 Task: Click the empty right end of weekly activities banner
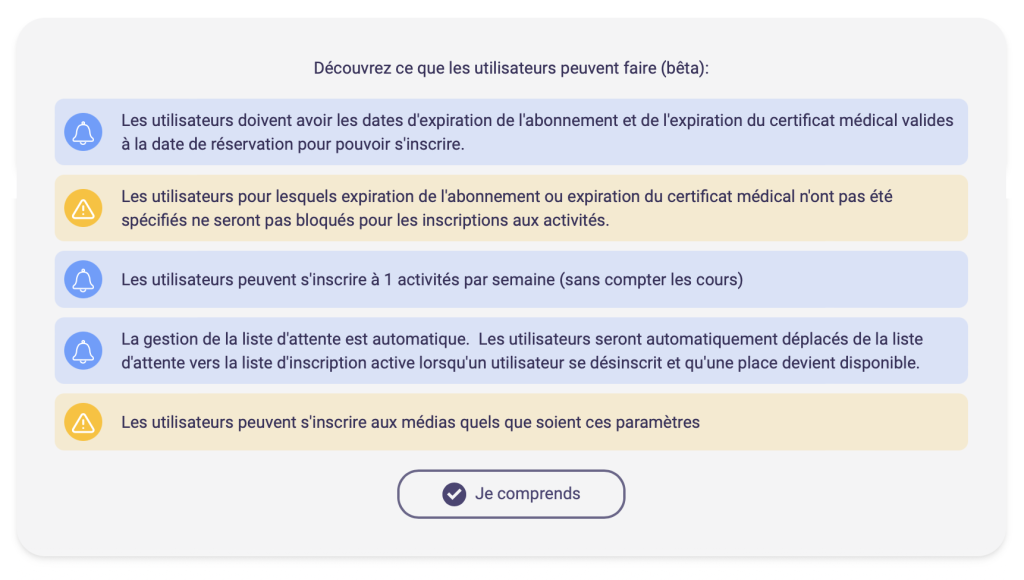click(x=880, y=280)
